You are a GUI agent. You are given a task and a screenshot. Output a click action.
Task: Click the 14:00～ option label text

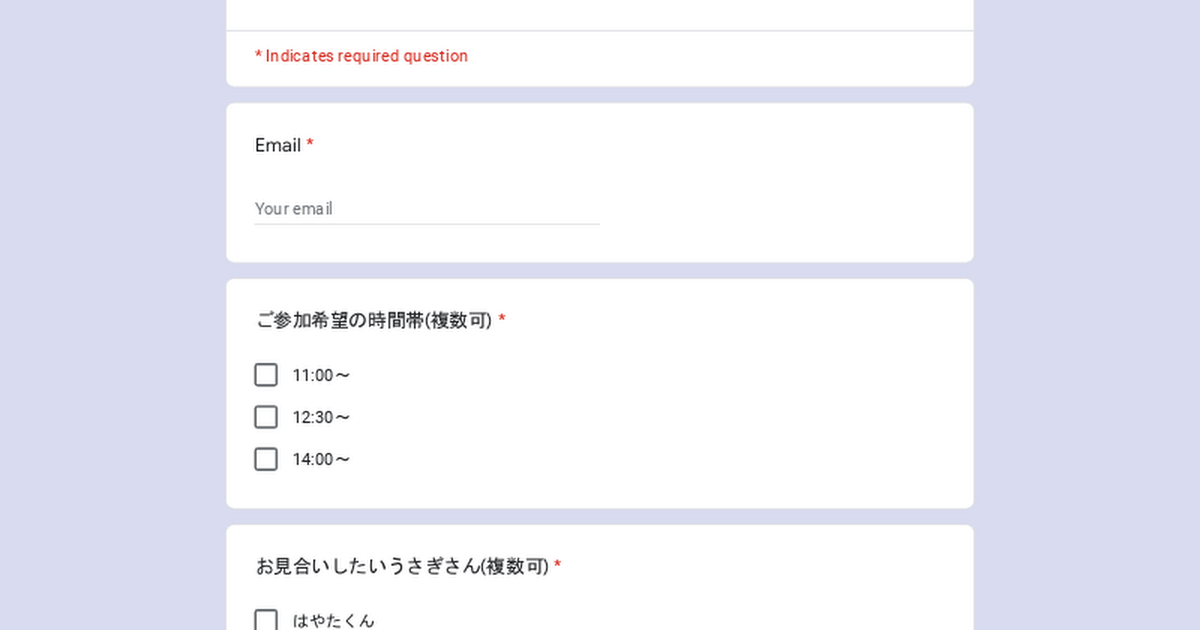(x=321, y=460)
